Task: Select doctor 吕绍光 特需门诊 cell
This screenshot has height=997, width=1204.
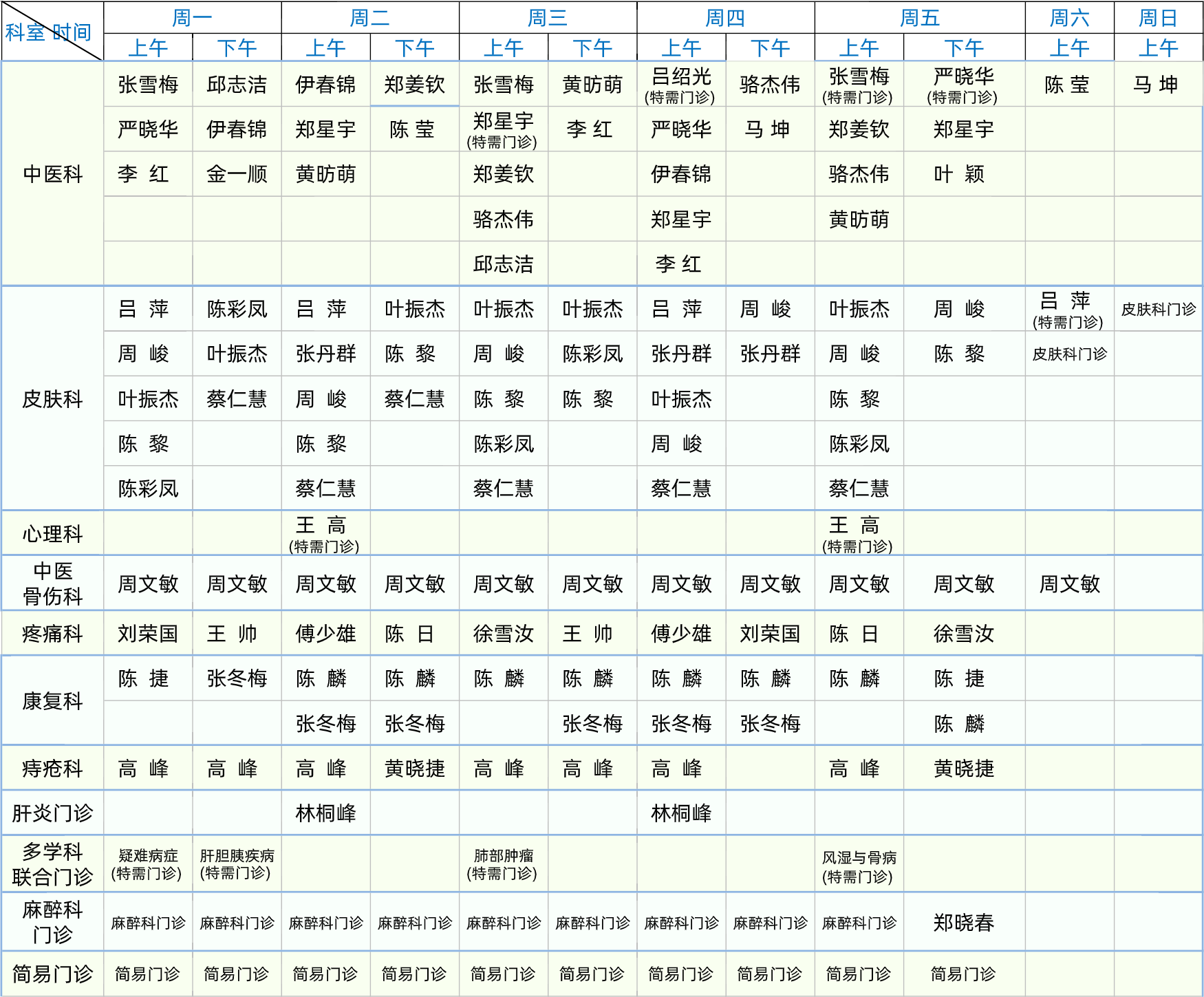Action: click(x=680, y=85)
